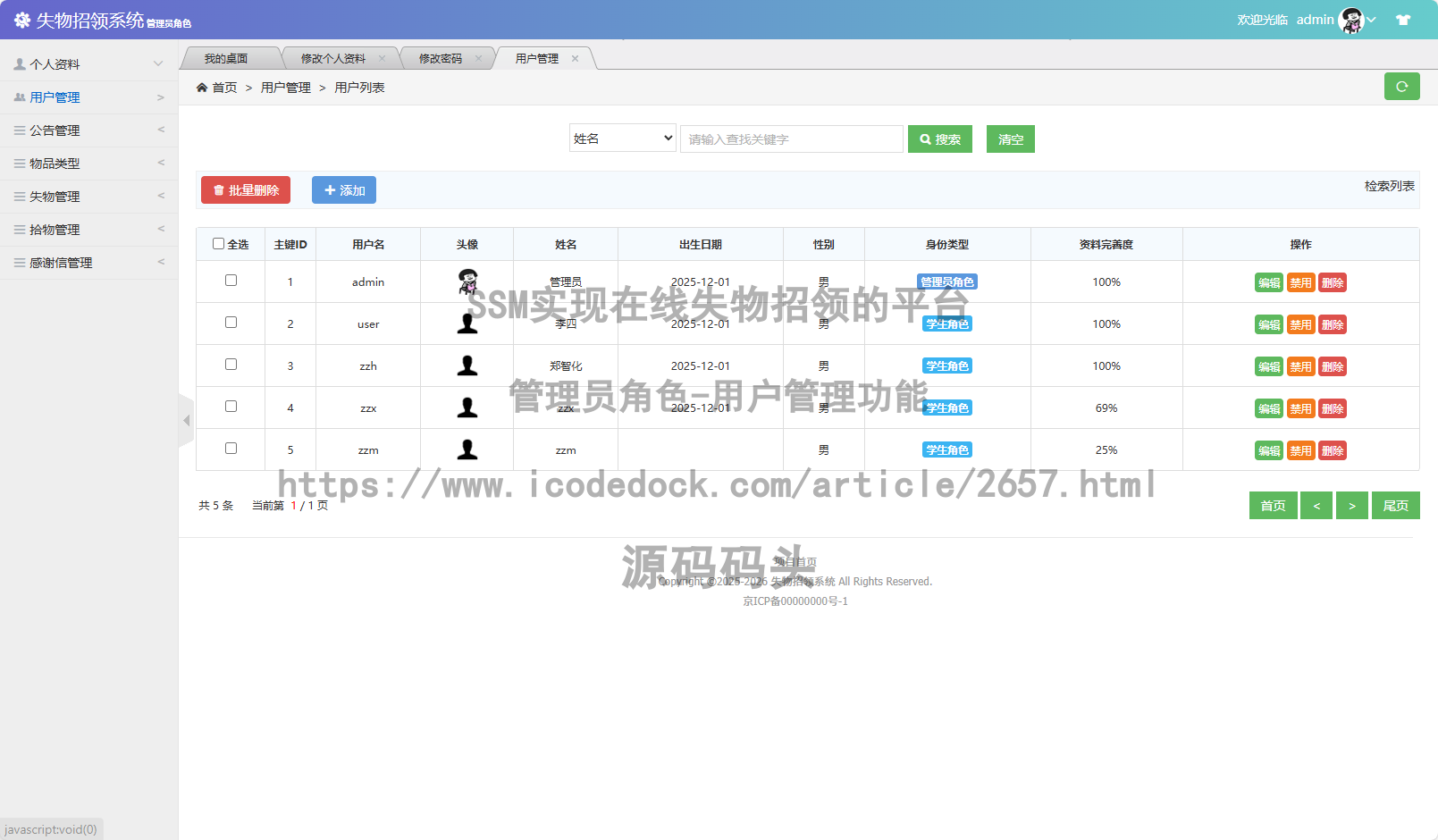Click the search keyword input field
This screenshot has width=1438, height=840.
pos(791,139)
